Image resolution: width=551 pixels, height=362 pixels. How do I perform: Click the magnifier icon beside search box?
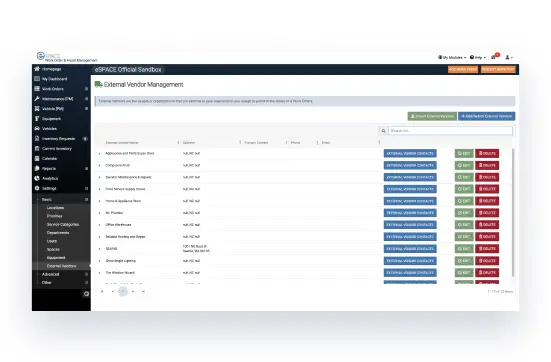point(383,131)
